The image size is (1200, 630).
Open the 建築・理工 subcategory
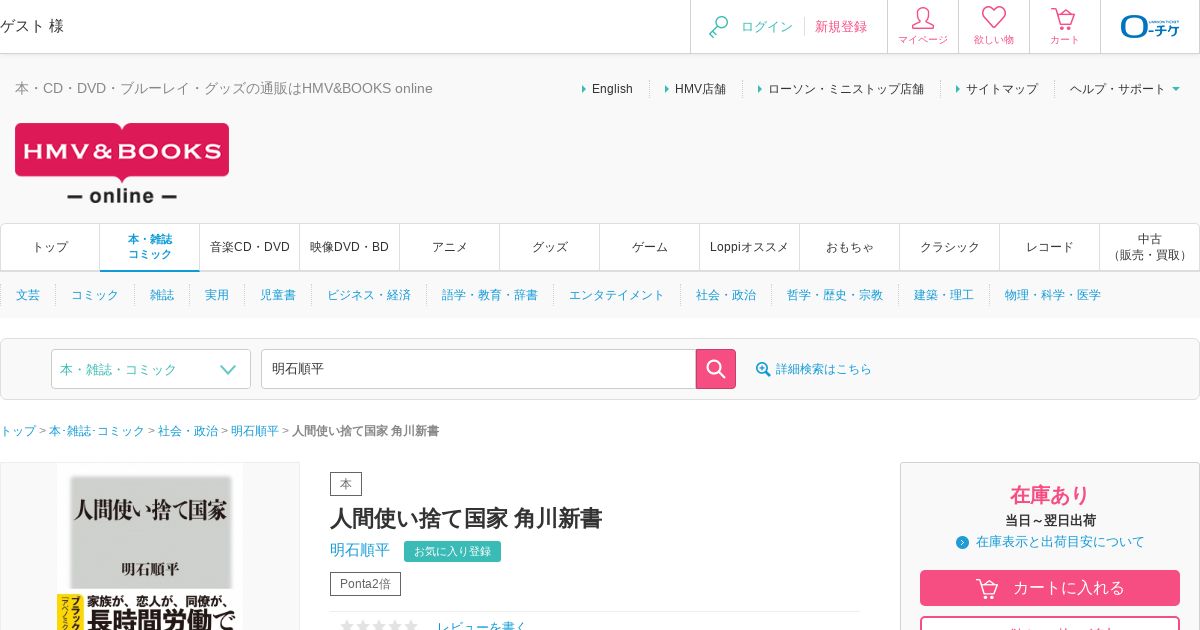944,295
